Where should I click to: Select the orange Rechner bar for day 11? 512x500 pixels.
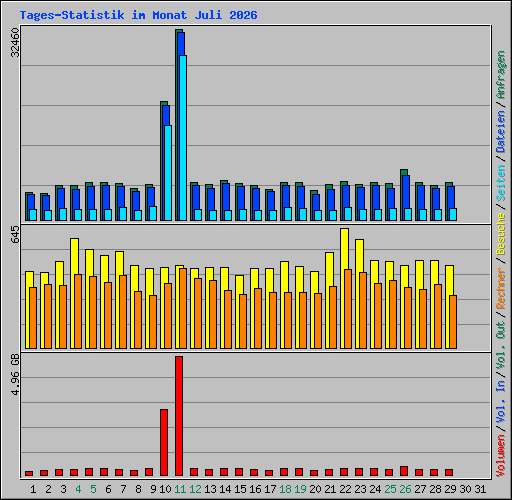(183, 308)
